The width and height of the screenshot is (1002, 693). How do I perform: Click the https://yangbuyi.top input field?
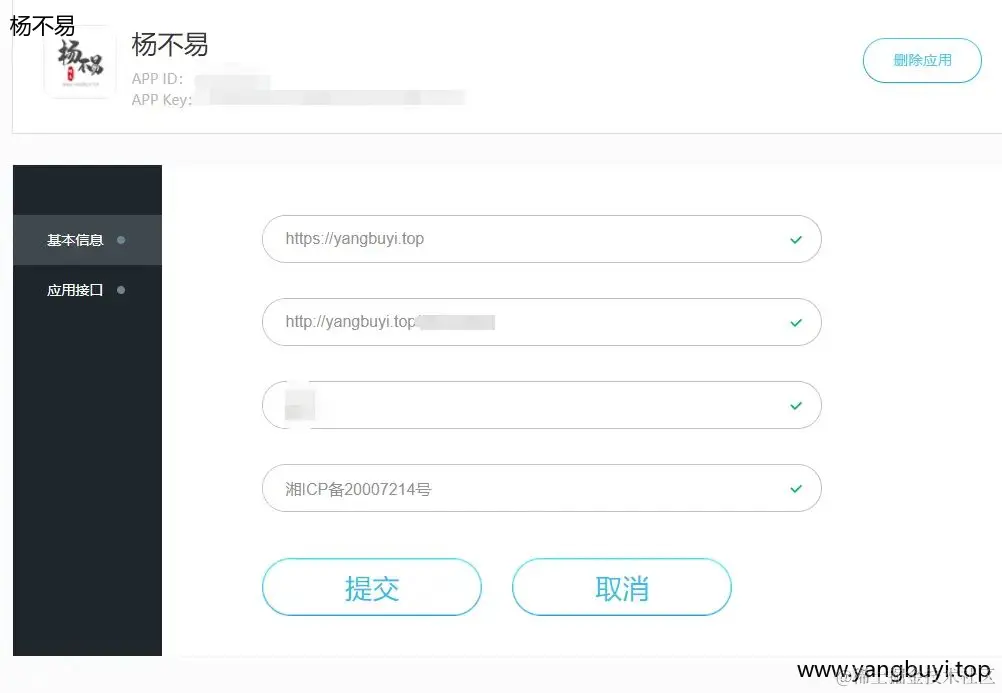pos(541,239)
